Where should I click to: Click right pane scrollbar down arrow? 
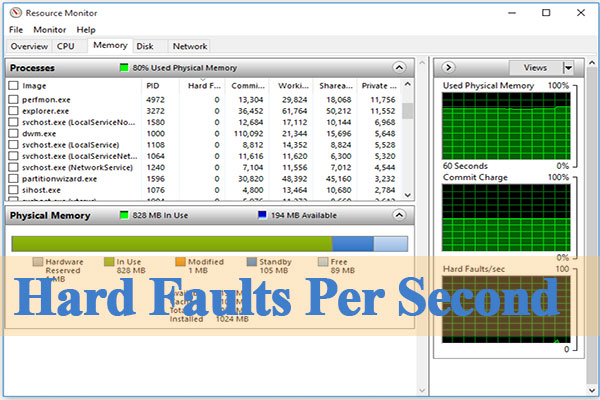tap(592, 390)
